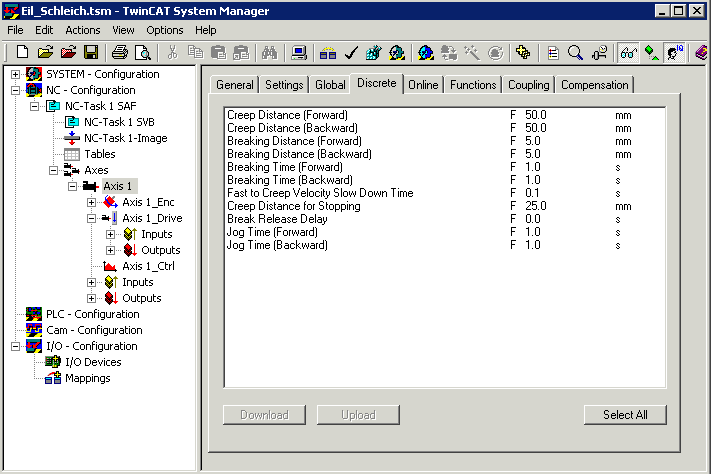Toggle the Show Online Data glasses icon
Viewport: 711px width, 474px height.
click(x=628, y=53)
